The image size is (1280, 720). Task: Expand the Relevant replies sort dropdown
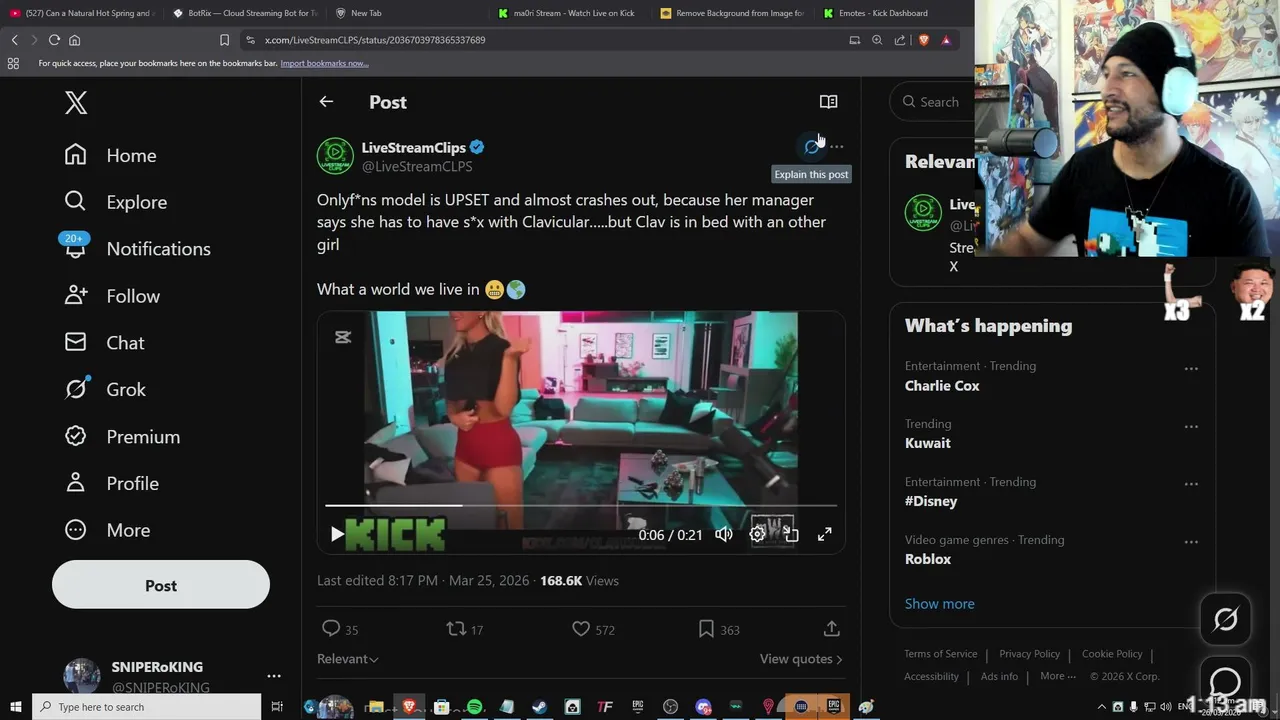click(348, 659)
